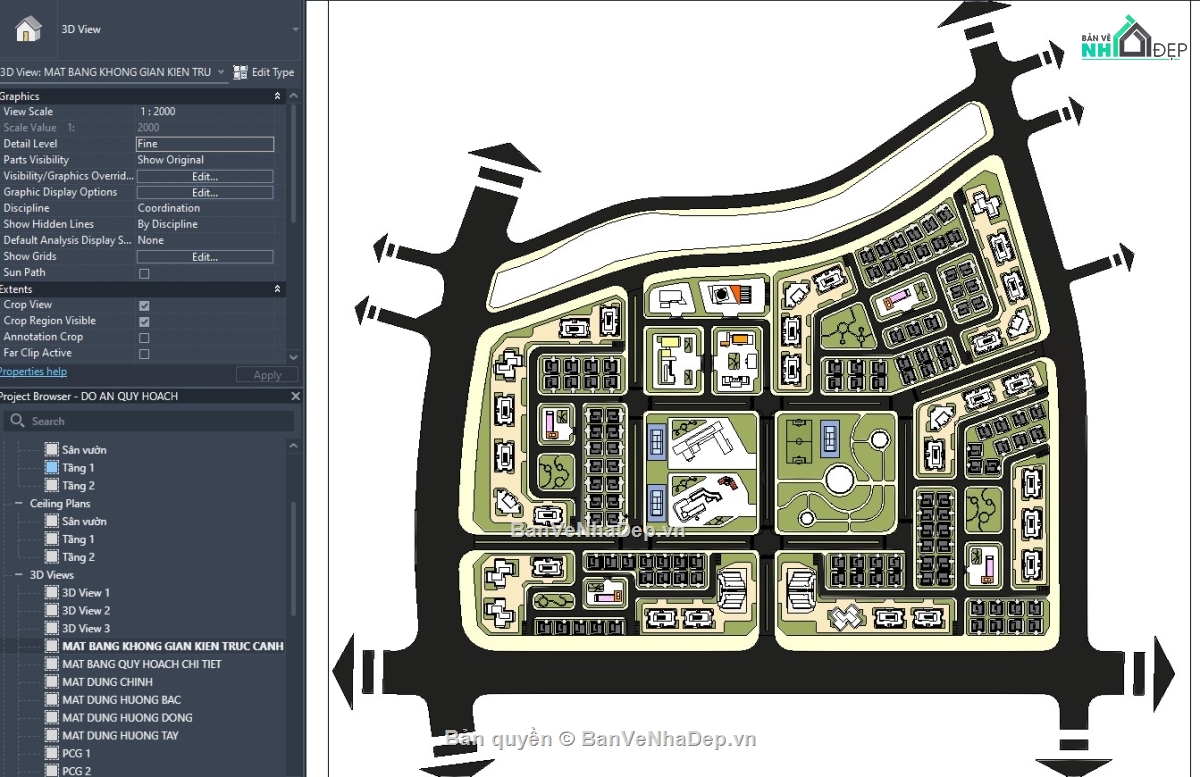Click Edit for Visibility/Graphics Overrides
Viewport: 1200px width, 777px height.
(x=205, y=176)
